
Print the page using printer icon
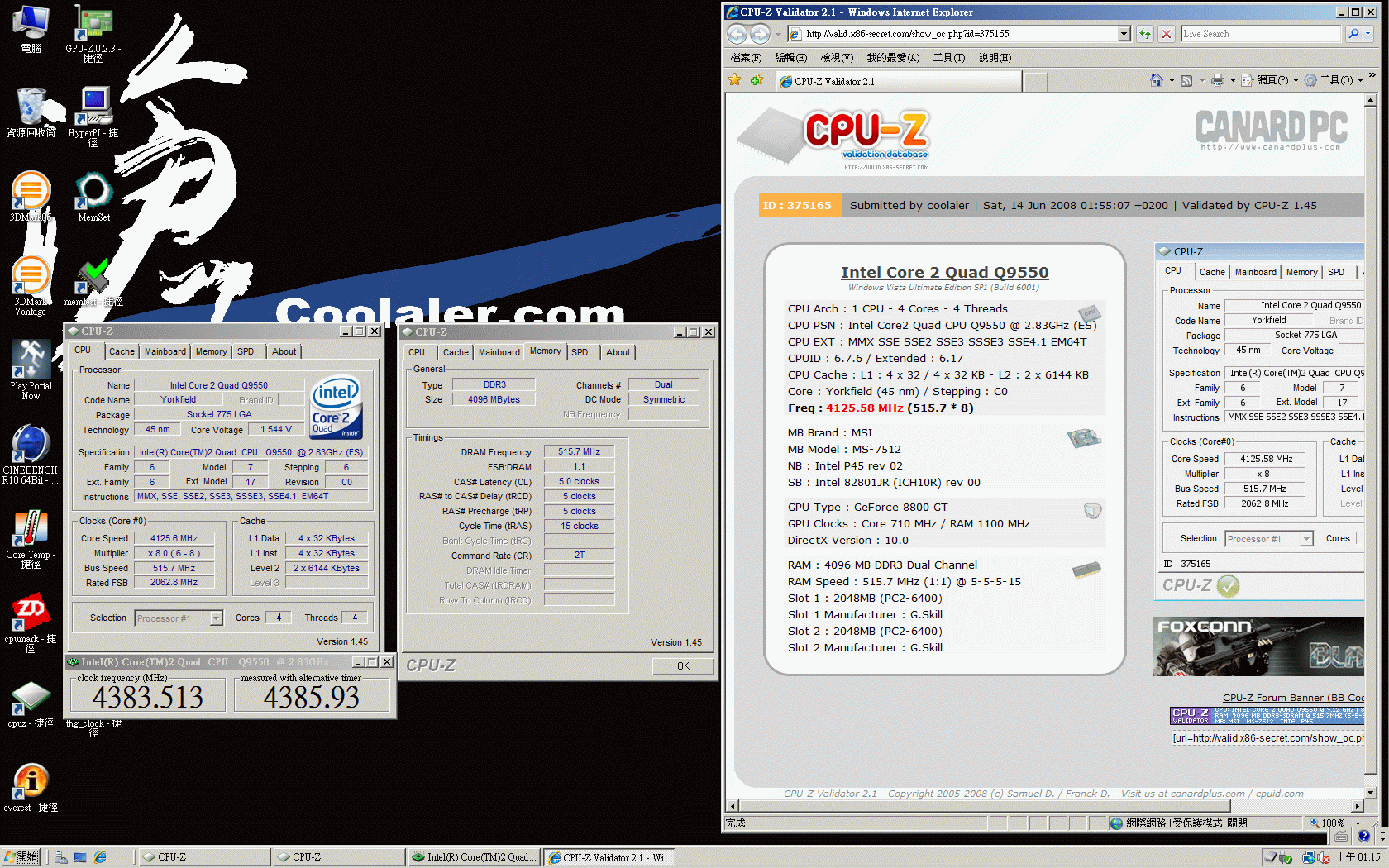(x=1217, y=80)
